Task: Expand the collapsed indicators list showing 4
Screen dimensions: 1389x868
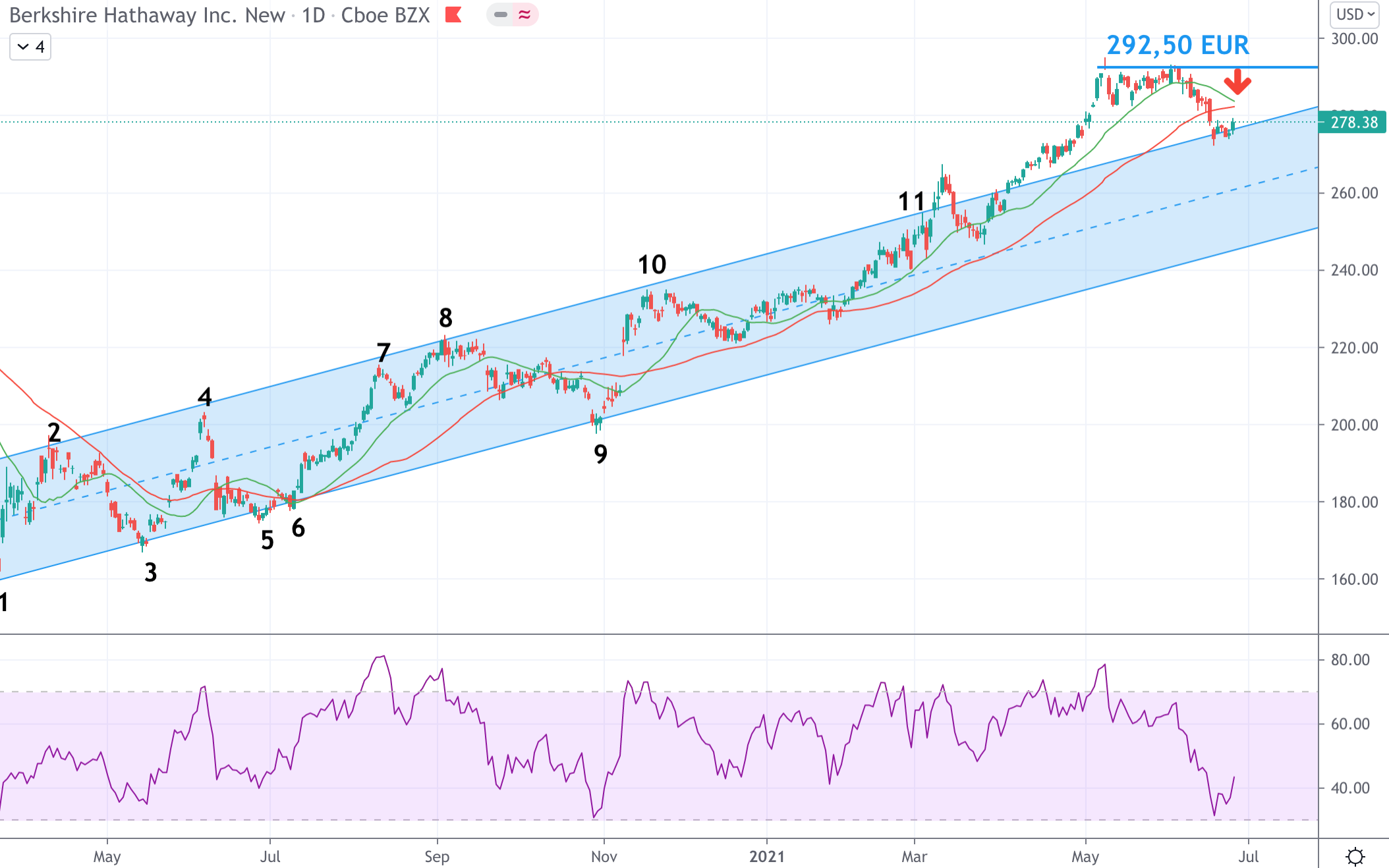Action: coord(30,47)
